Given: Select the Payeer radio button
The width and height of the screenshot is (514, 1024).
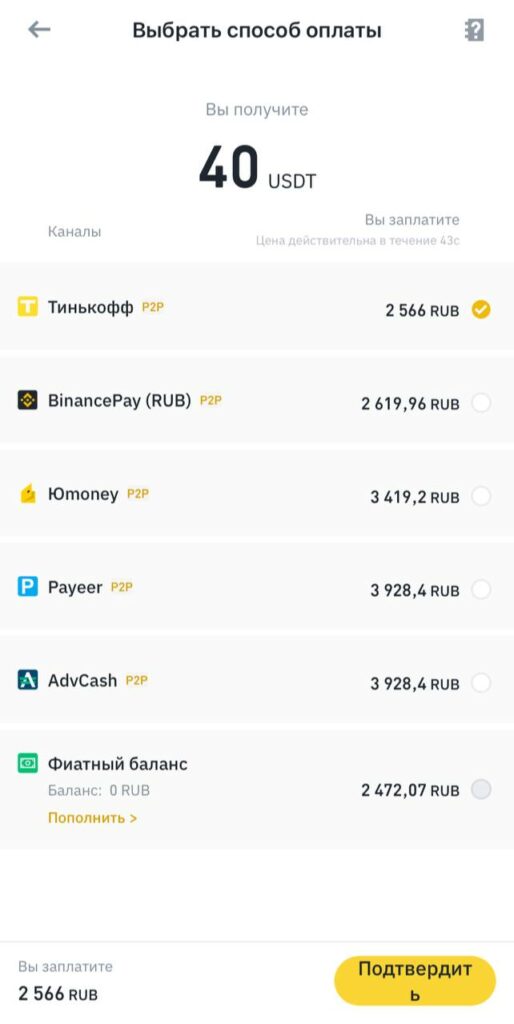Looking at the screenshot, I should (481, 590).
